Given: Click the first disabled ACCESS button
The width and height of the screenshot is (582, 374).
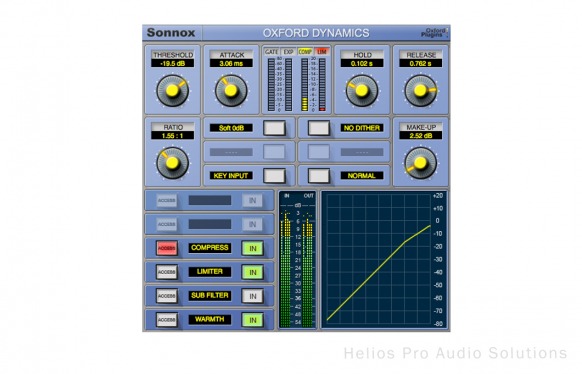Looking at the screenshot, I should pyautogui.click(x=167, y=201).
